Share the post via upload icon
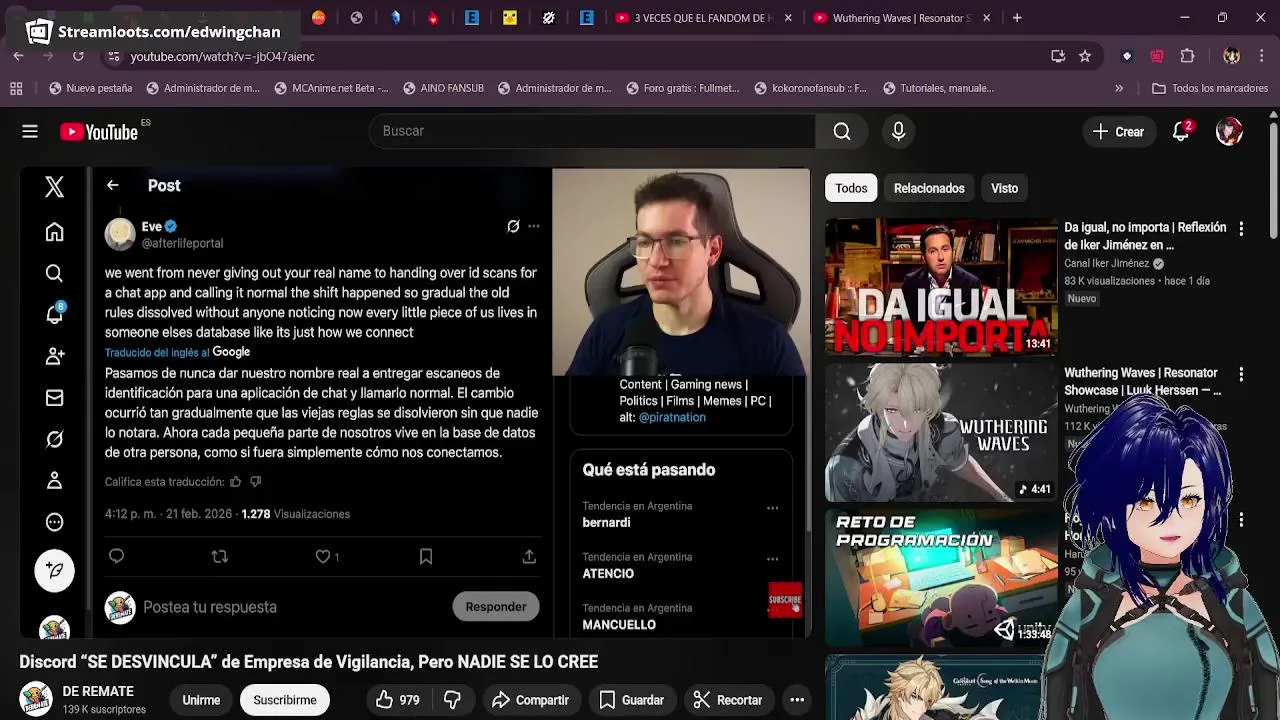The image size is (1280, 720). coord(529,556)
